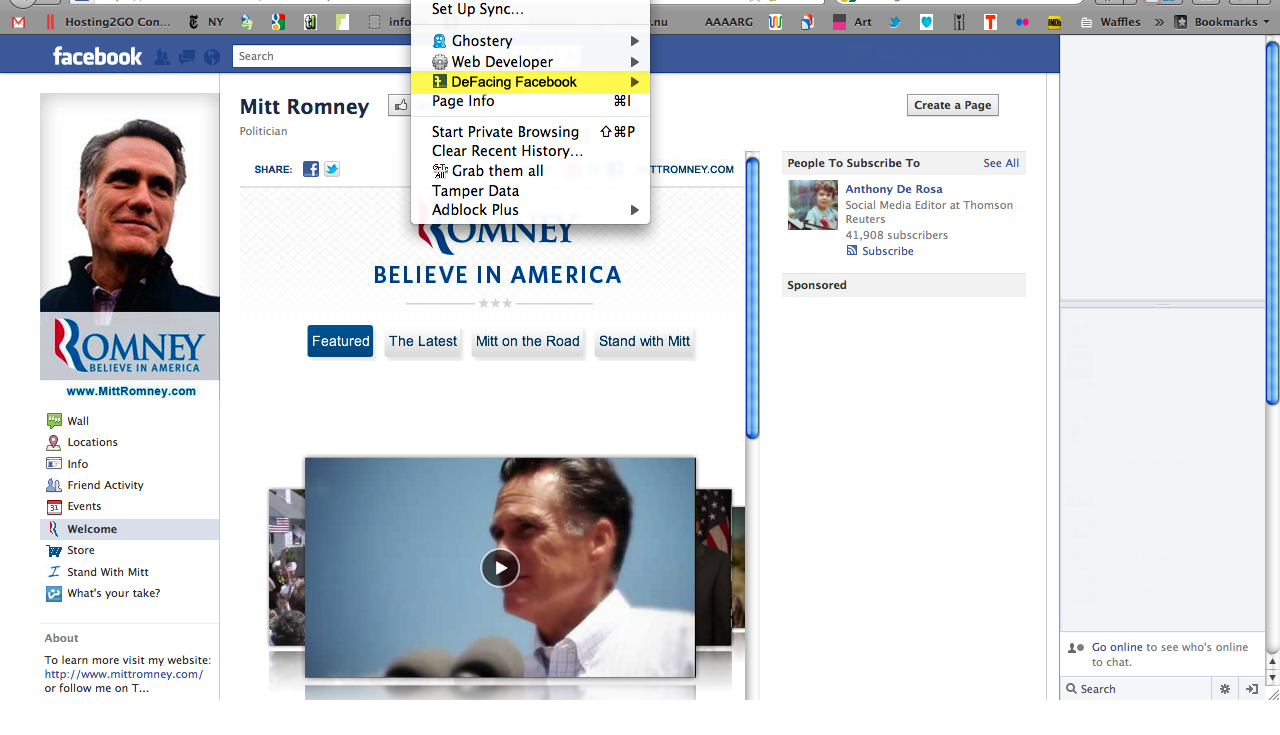
Task: Open the Hosting2GO bookmark
Action: (x=108, y=22)
